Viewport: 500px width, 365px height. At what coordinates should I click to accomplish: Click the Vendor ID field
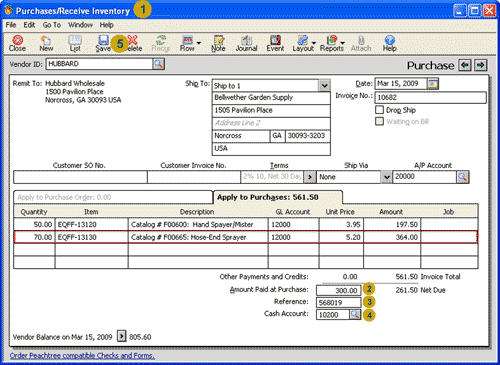(x=99, y=64)
